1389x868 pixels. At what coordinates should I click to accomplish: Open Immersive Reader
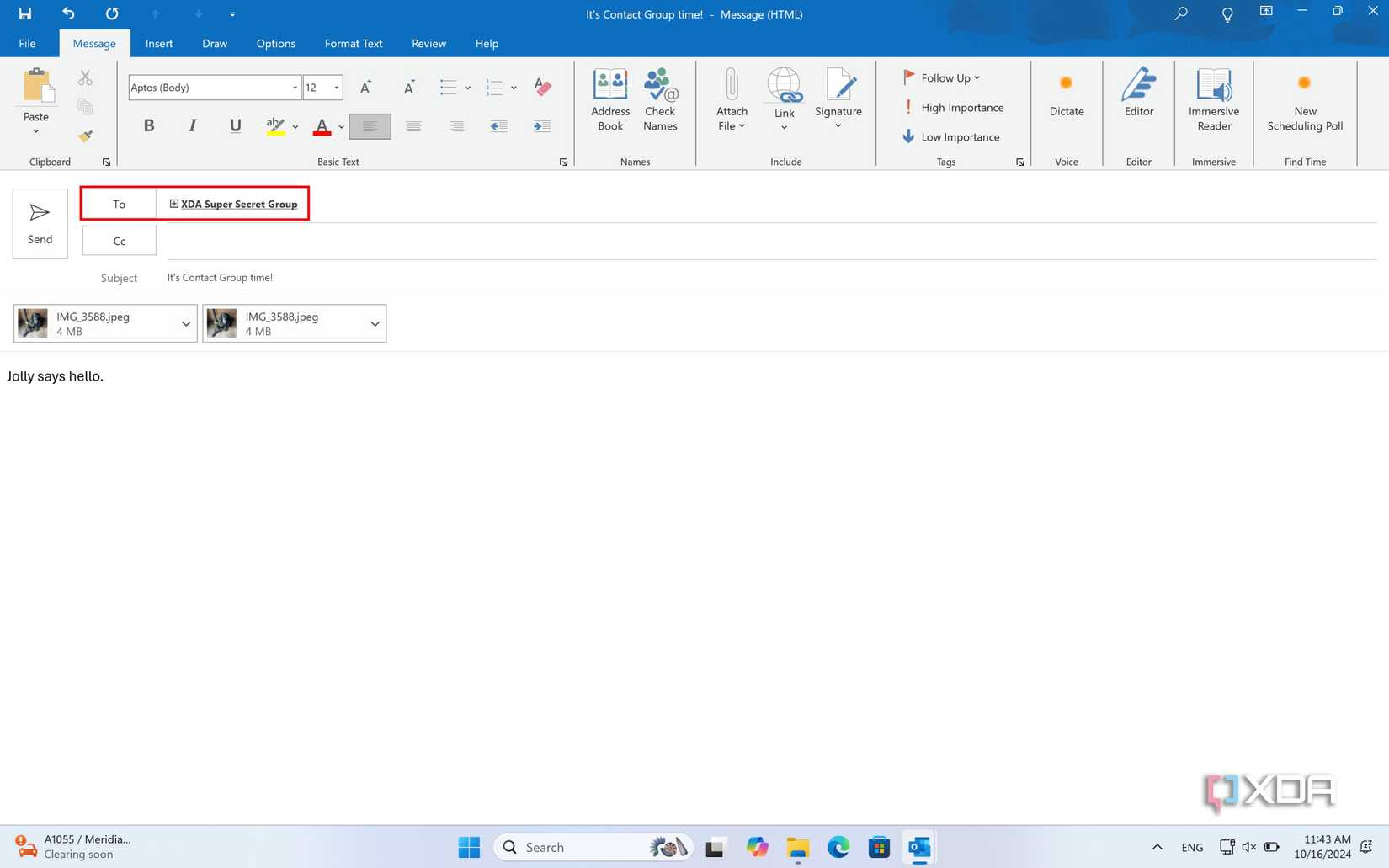1213,99
